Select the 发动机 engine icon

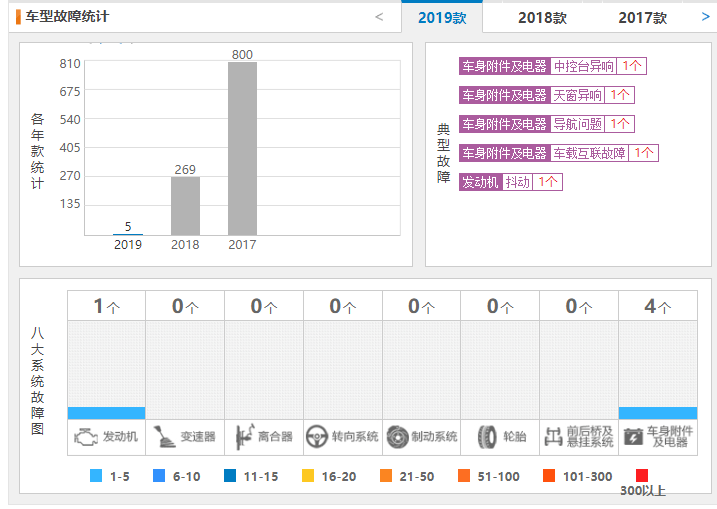point(86,437)
